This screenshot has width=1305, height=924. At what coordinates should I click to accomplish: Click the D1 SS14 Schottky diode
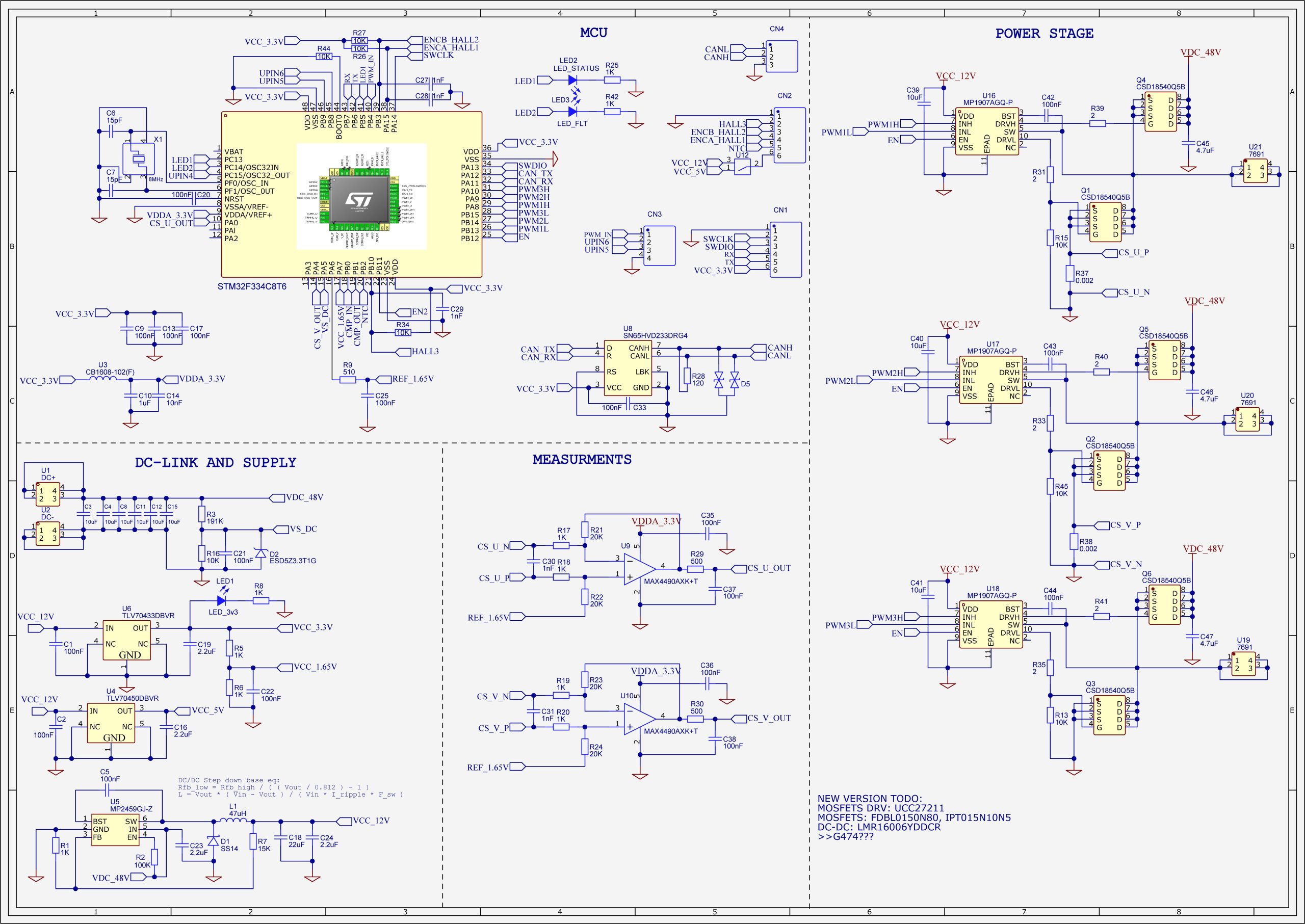click(214, 841)
